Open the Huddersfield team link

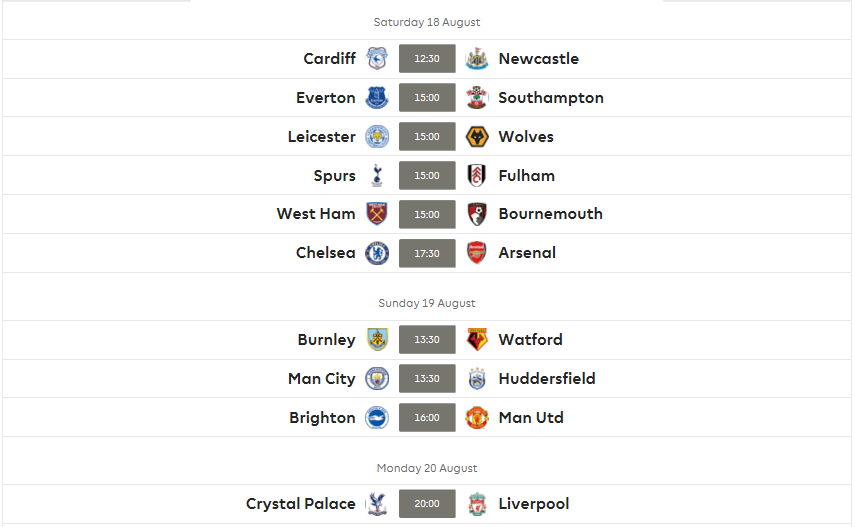(547, 379)
